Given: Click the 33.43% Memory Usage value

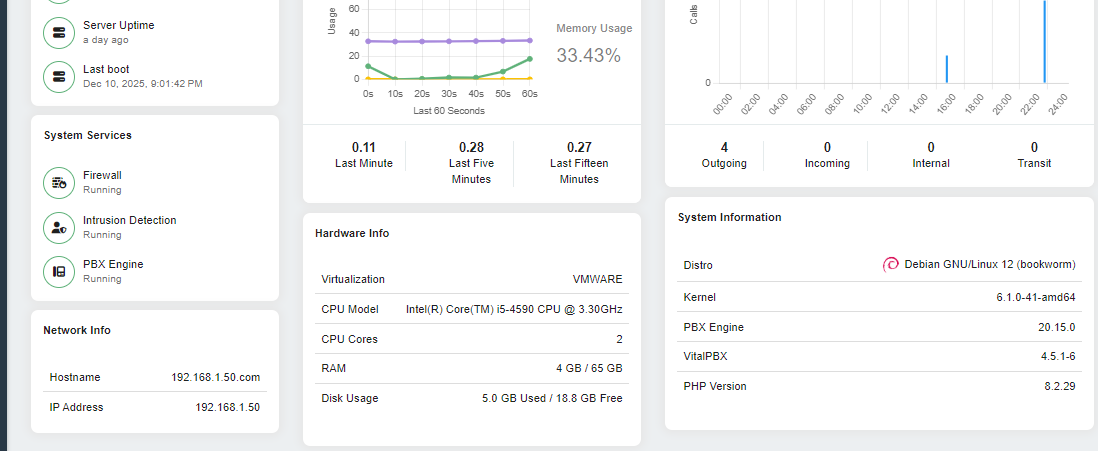Looking at the screenshot, I should click(x=588, y=56).
